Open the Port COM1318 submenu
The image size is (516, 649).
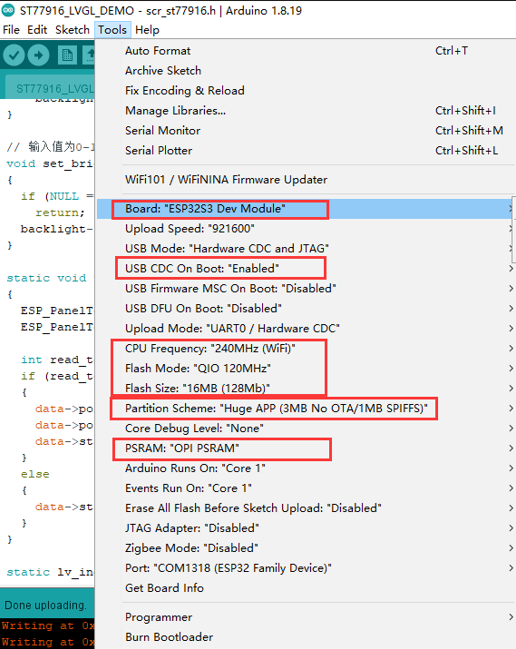[306, 568]
